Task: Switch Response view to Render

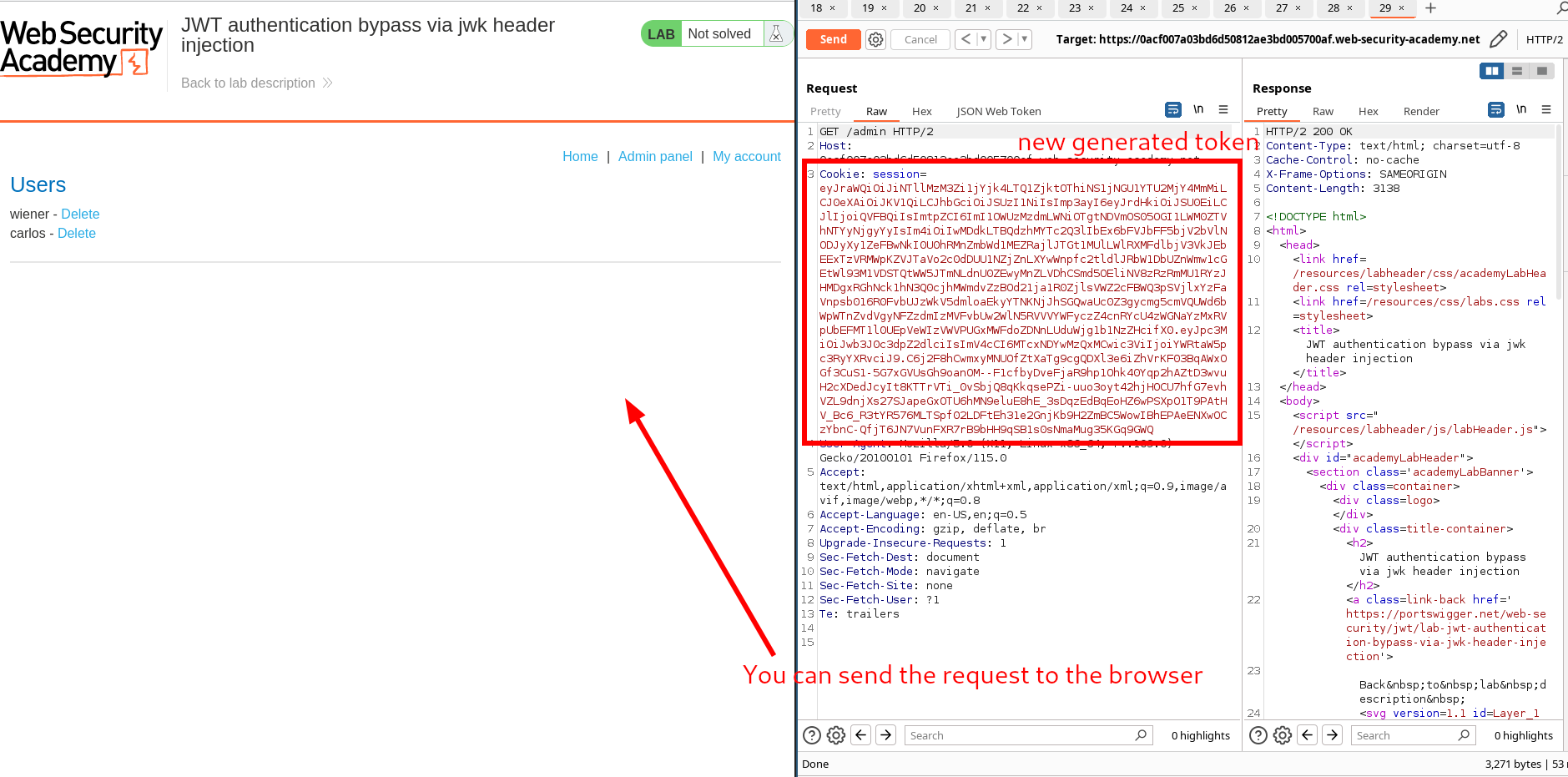Action: [1421, 111]
